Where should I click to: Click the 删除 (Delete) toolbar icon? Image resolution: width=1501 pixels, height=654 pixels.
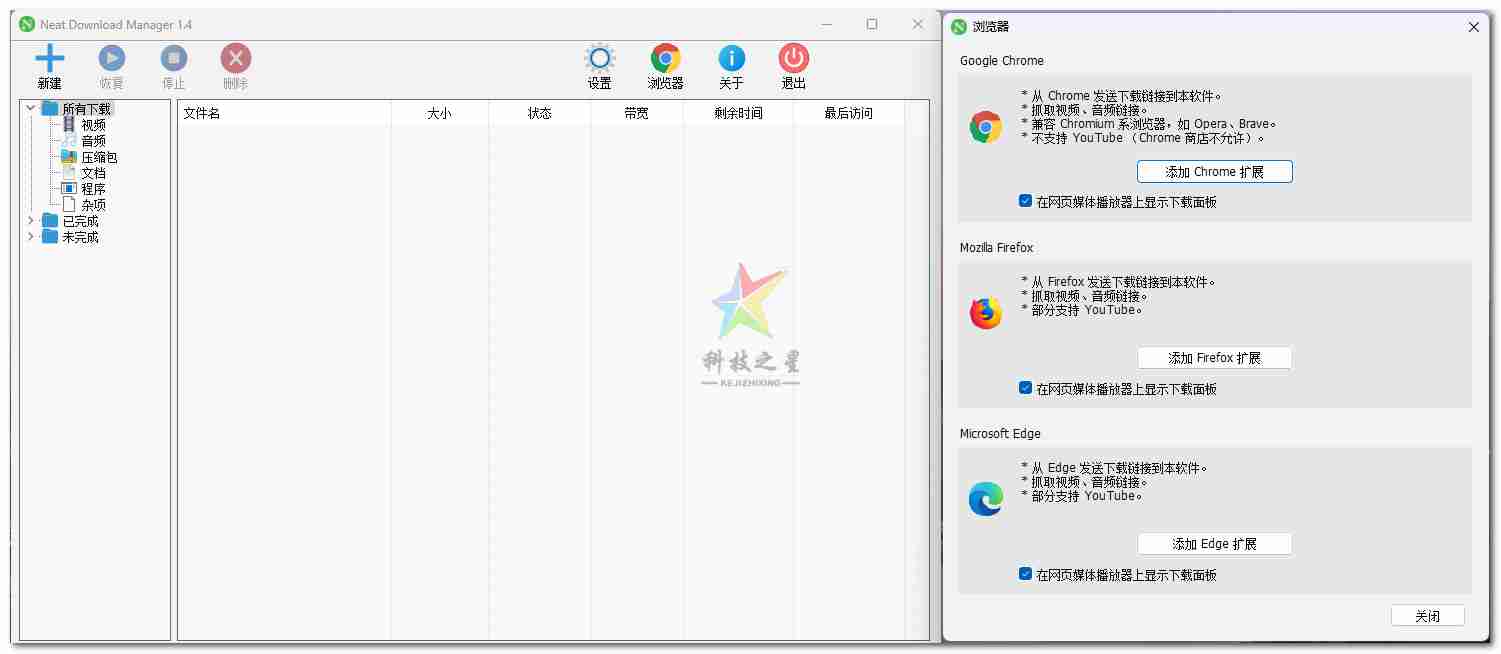(234, 58)
